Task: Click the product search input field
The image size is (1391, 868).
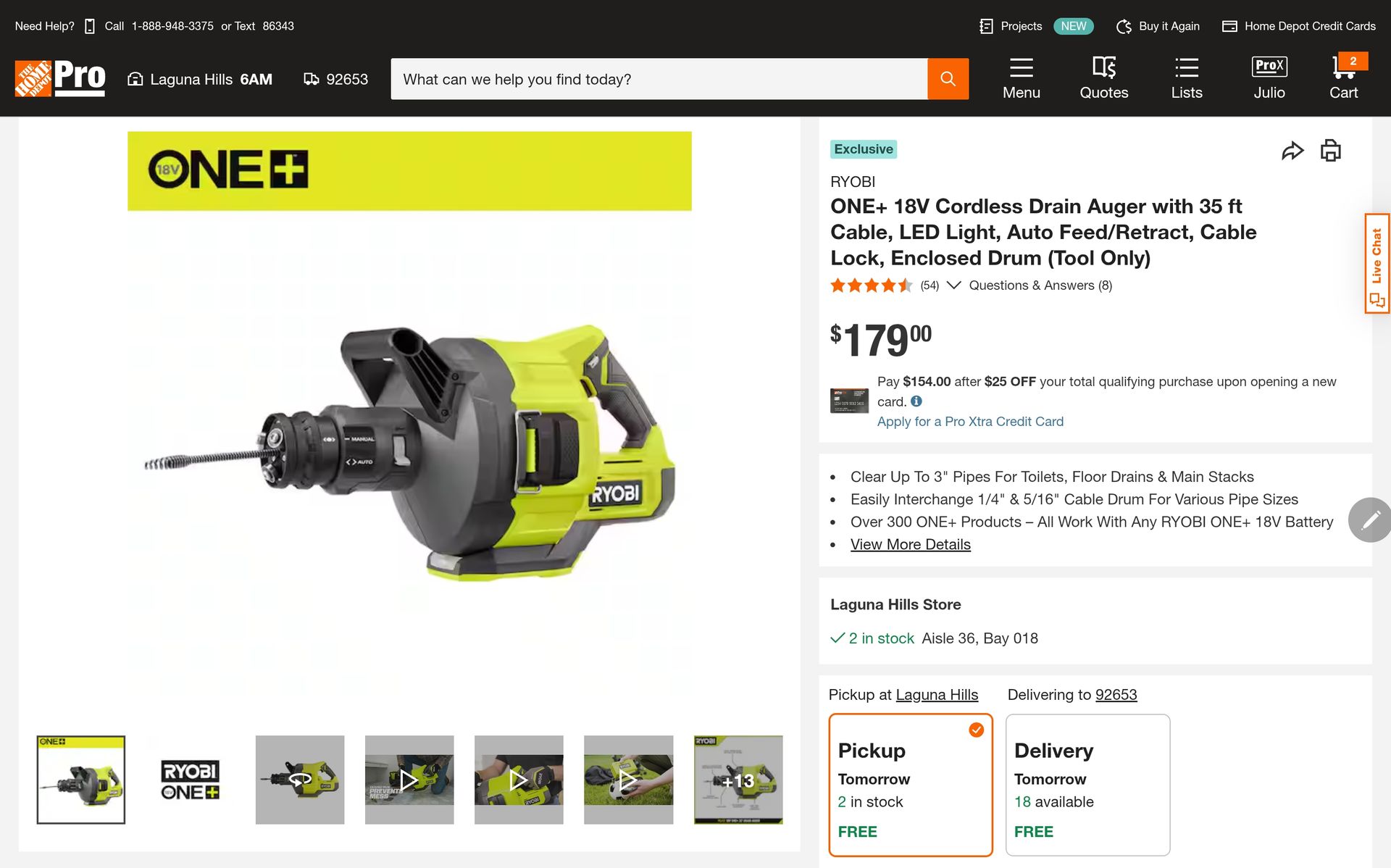Action: (x=658, y=79)
